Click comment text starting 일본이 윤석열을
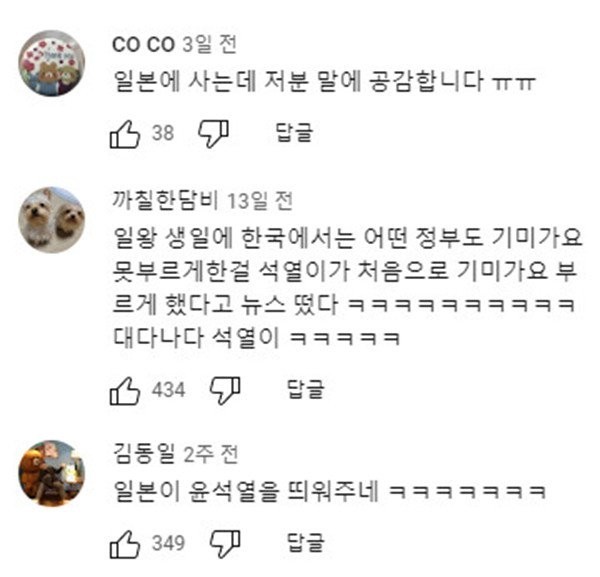Image resolution: width=600 pixels, height=577 pixels. pos(329,491)
